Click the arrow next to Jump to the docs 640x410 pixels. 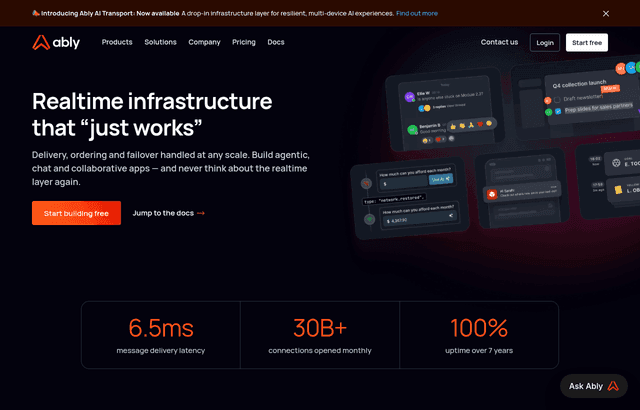tap(201, 213)
